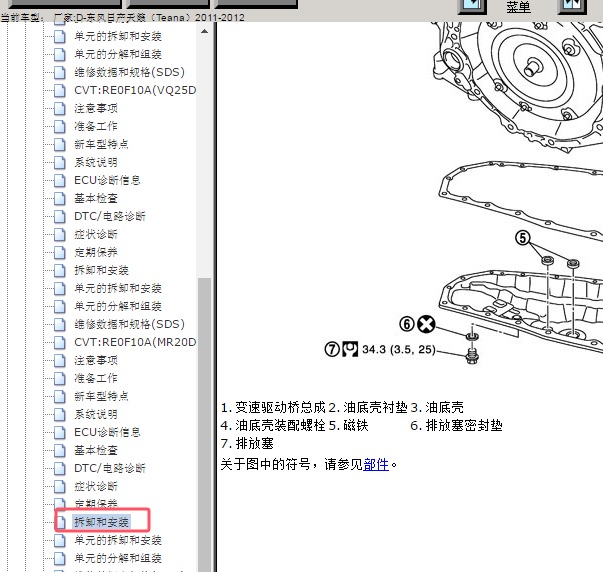
Task: Open CVT:RE0F10A(VQ25D tree entry
Action: point(135,90)
